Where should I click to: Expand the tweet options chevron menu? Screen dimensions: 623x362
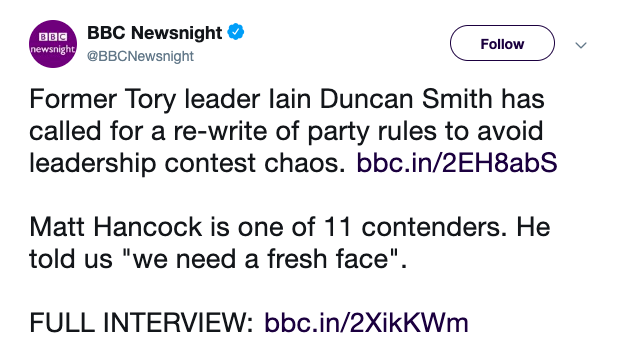pyautogui.click(x=581, y=45)
